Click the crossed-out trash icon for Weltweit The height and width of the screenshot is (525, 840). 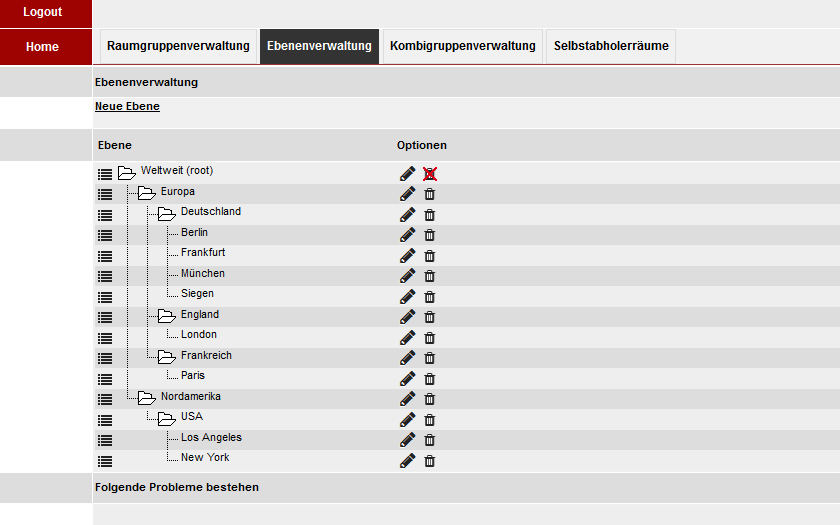click(430, 174)
